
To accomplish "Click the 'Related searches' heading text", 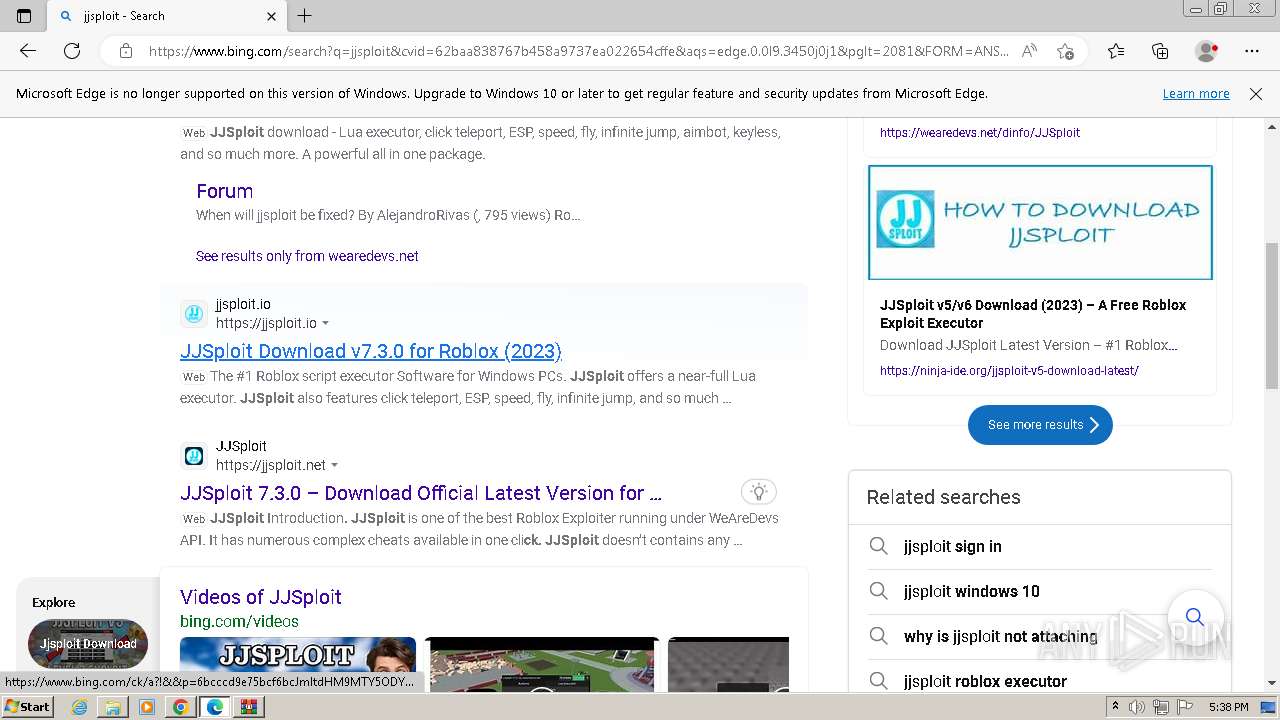I will coord(943,497).
